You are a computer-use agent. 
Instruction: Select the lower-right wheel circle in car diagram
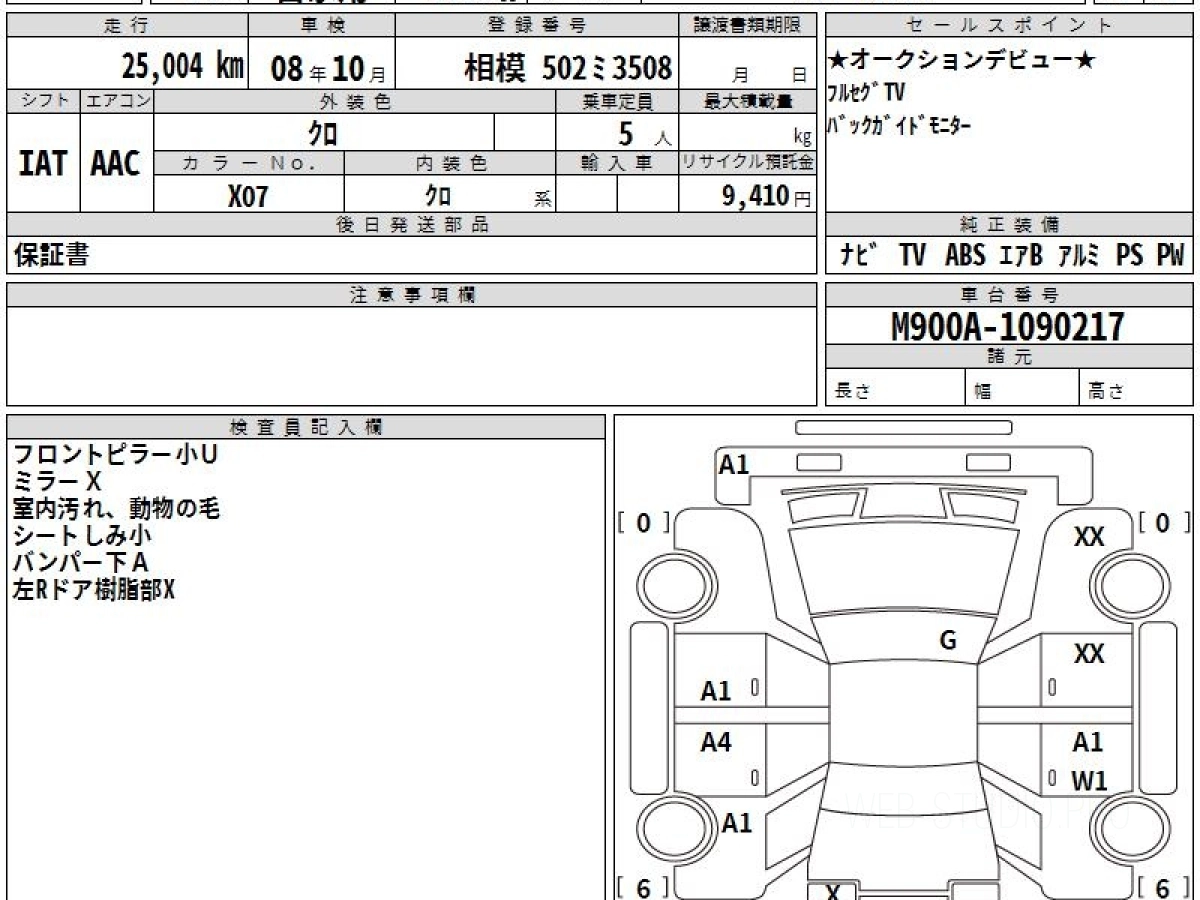click(x=1129, y=831)
